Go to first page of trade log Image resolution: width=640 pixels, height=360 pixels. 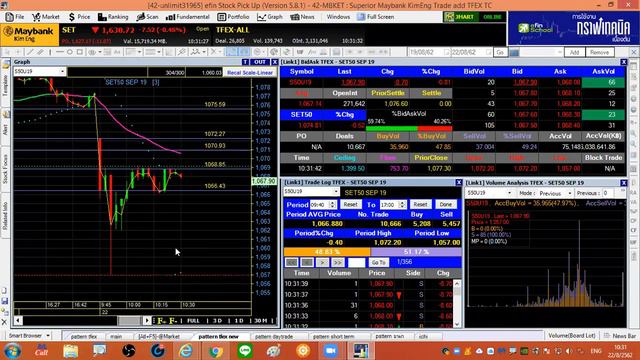291,262
